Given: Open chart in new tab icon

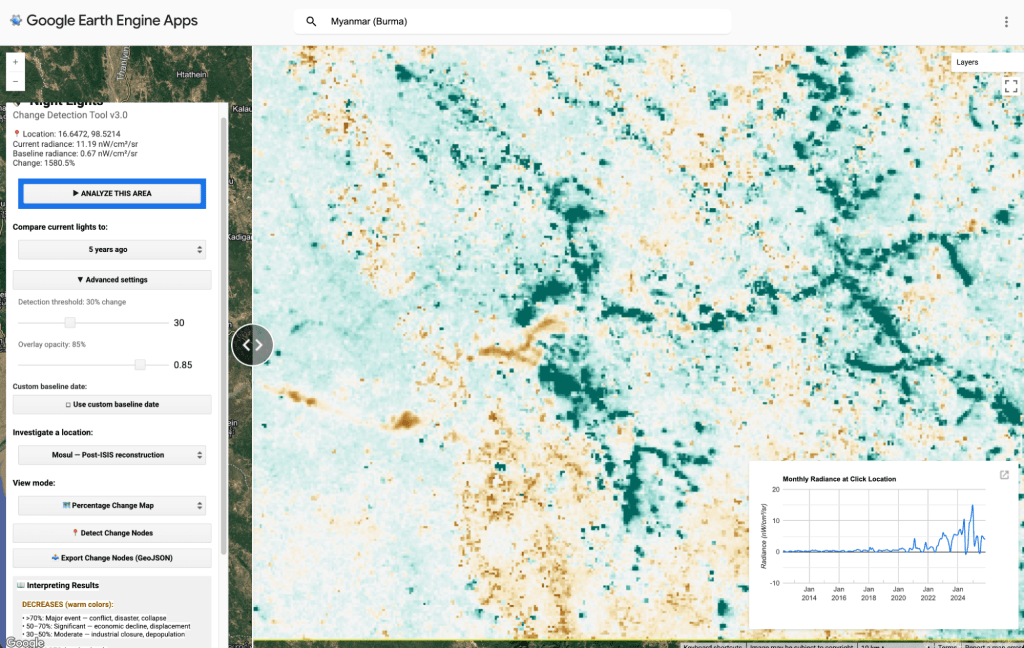Looking at the screenshot, I should (x=1004, y=475).
